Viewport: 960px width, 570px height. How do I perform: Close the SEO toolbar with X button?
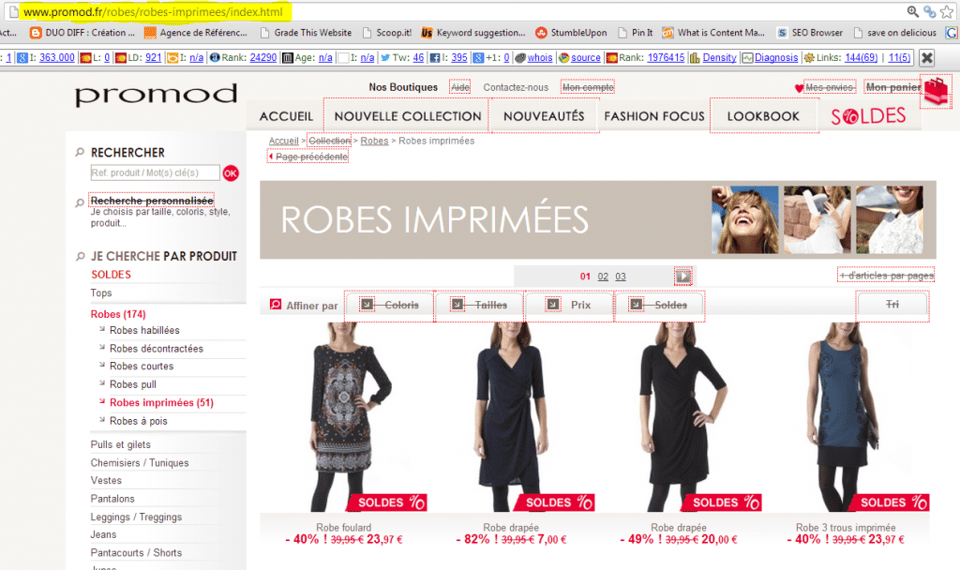927,58
